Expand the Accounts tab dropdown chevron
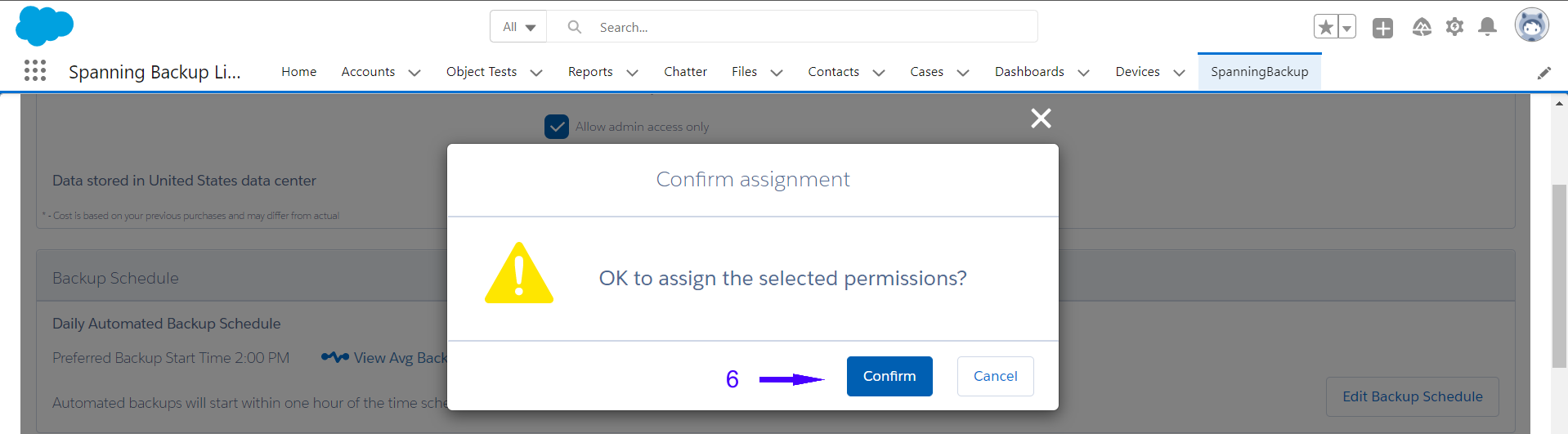Image resolution: width=1568 pixels, height=434 pixels. (414, 73)
